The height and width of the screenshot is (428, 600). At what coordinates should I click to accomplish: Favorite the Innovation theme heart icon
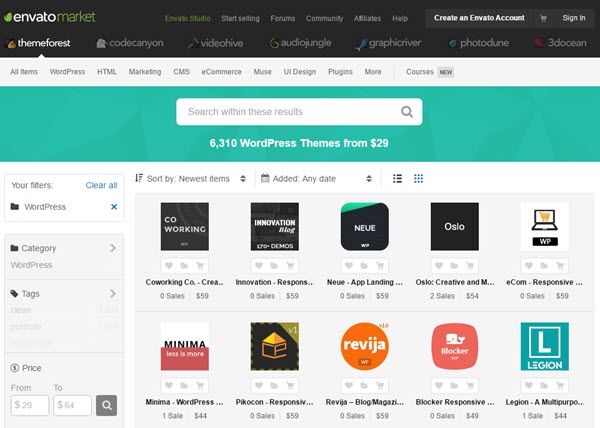[x=259, y=265]
